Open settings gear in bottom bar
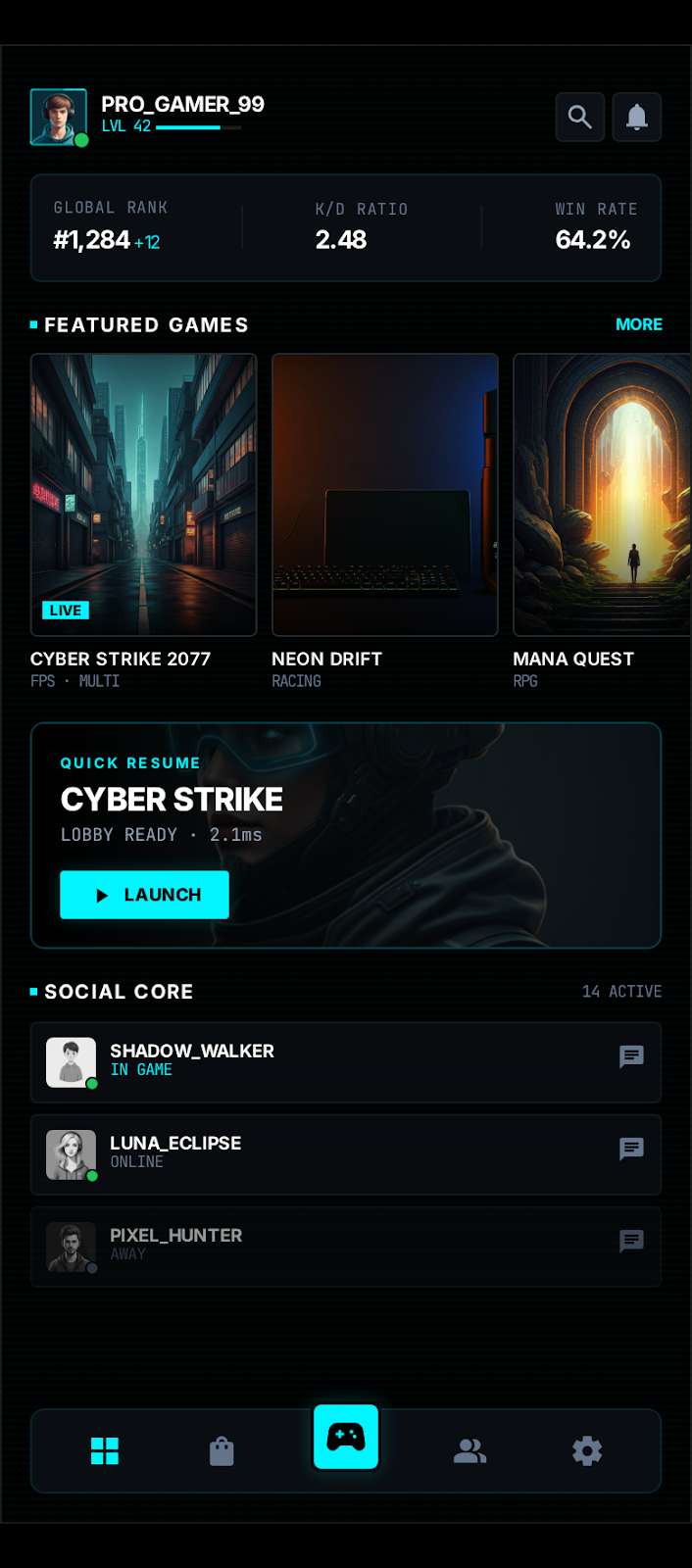 tap(587, 1450)
